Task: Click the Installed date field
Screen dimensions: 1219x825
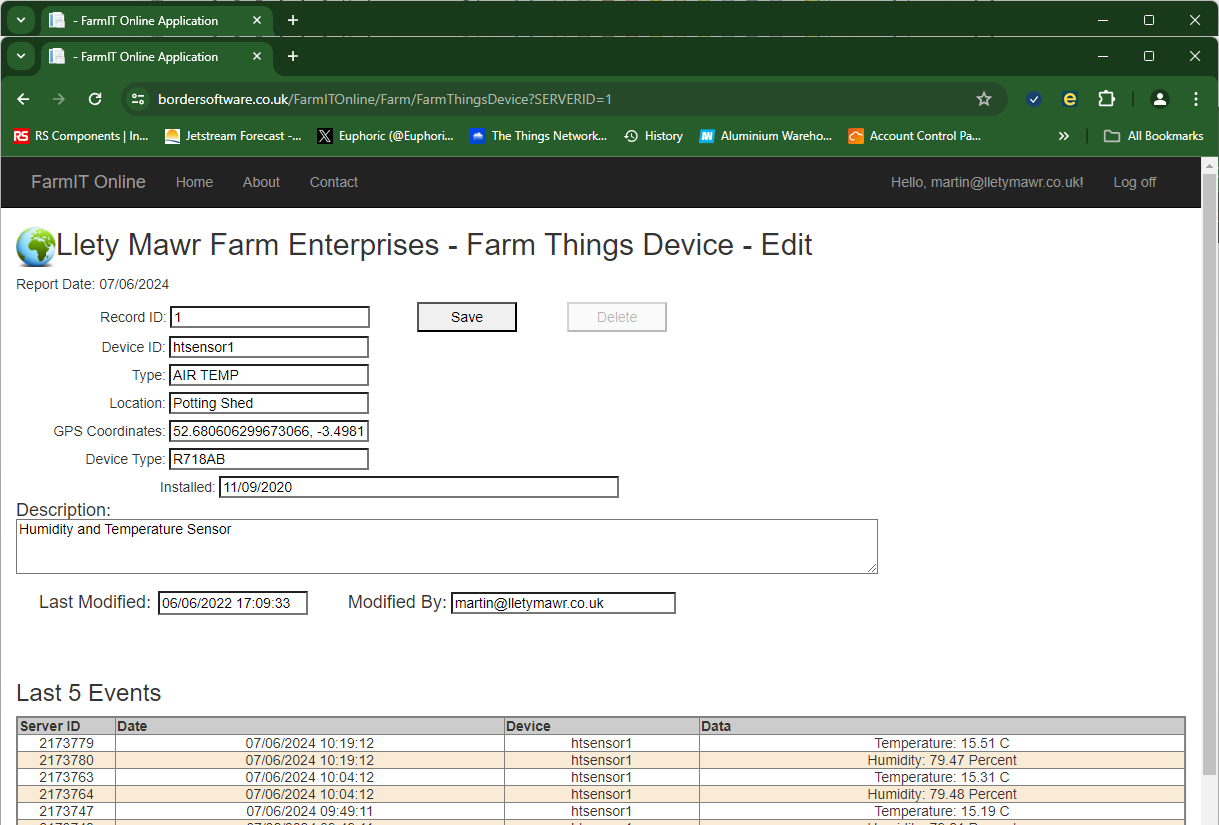Action: 419,487
